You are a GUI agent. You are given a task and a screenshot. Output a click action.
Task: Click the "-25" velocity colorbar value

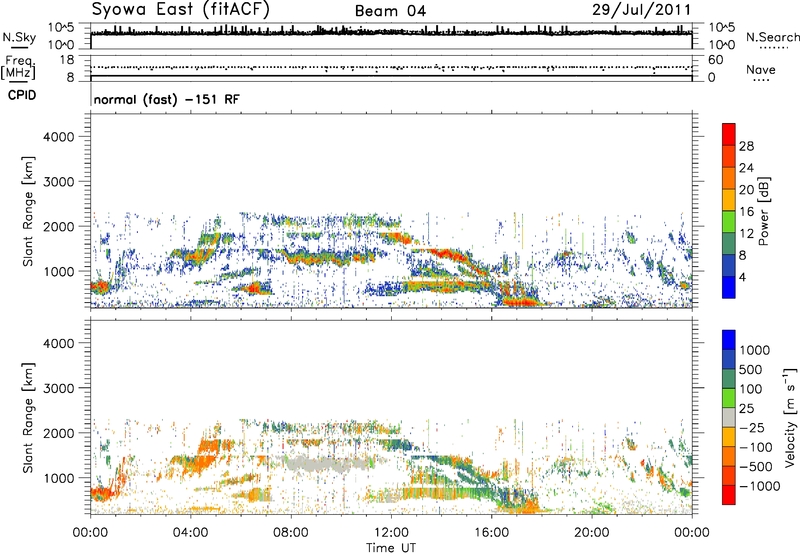752,428
